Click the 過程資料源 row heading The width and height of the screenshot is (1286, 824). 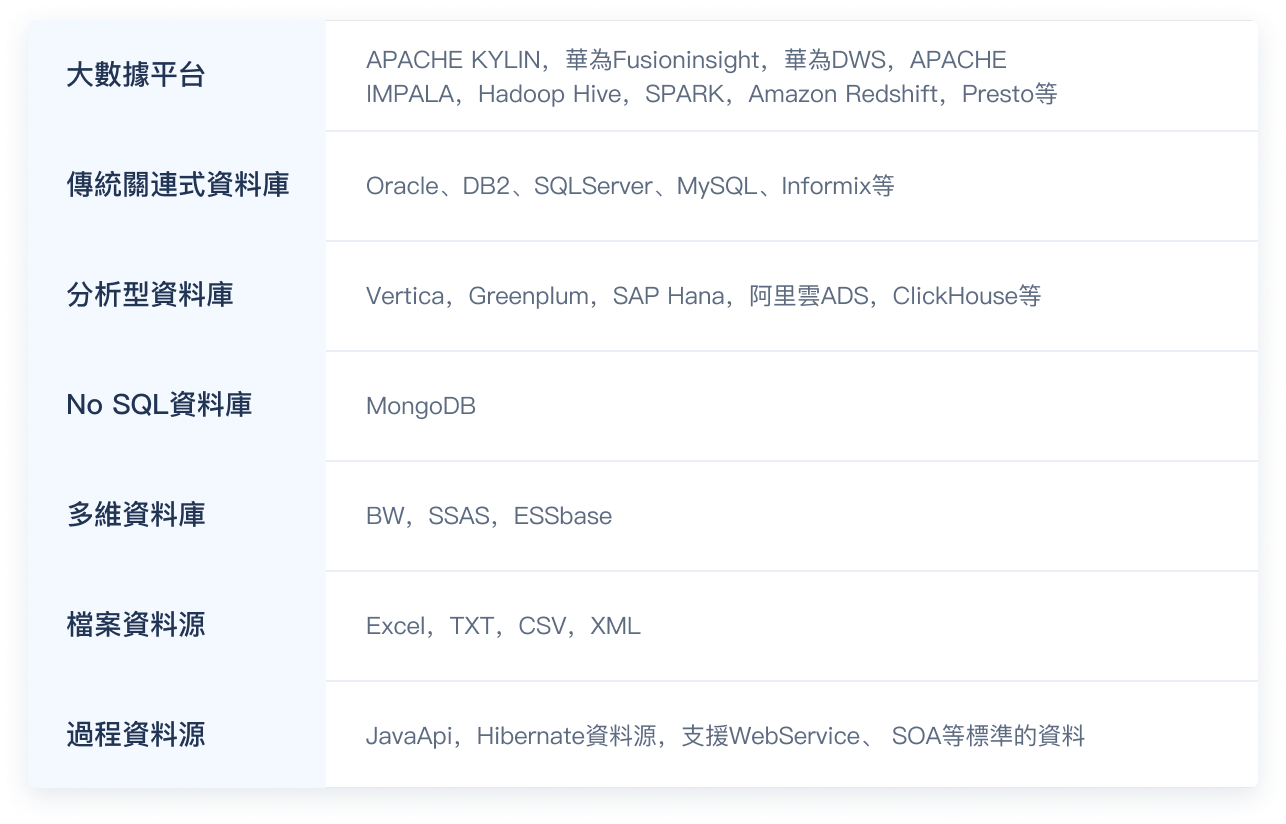[135, 736]
